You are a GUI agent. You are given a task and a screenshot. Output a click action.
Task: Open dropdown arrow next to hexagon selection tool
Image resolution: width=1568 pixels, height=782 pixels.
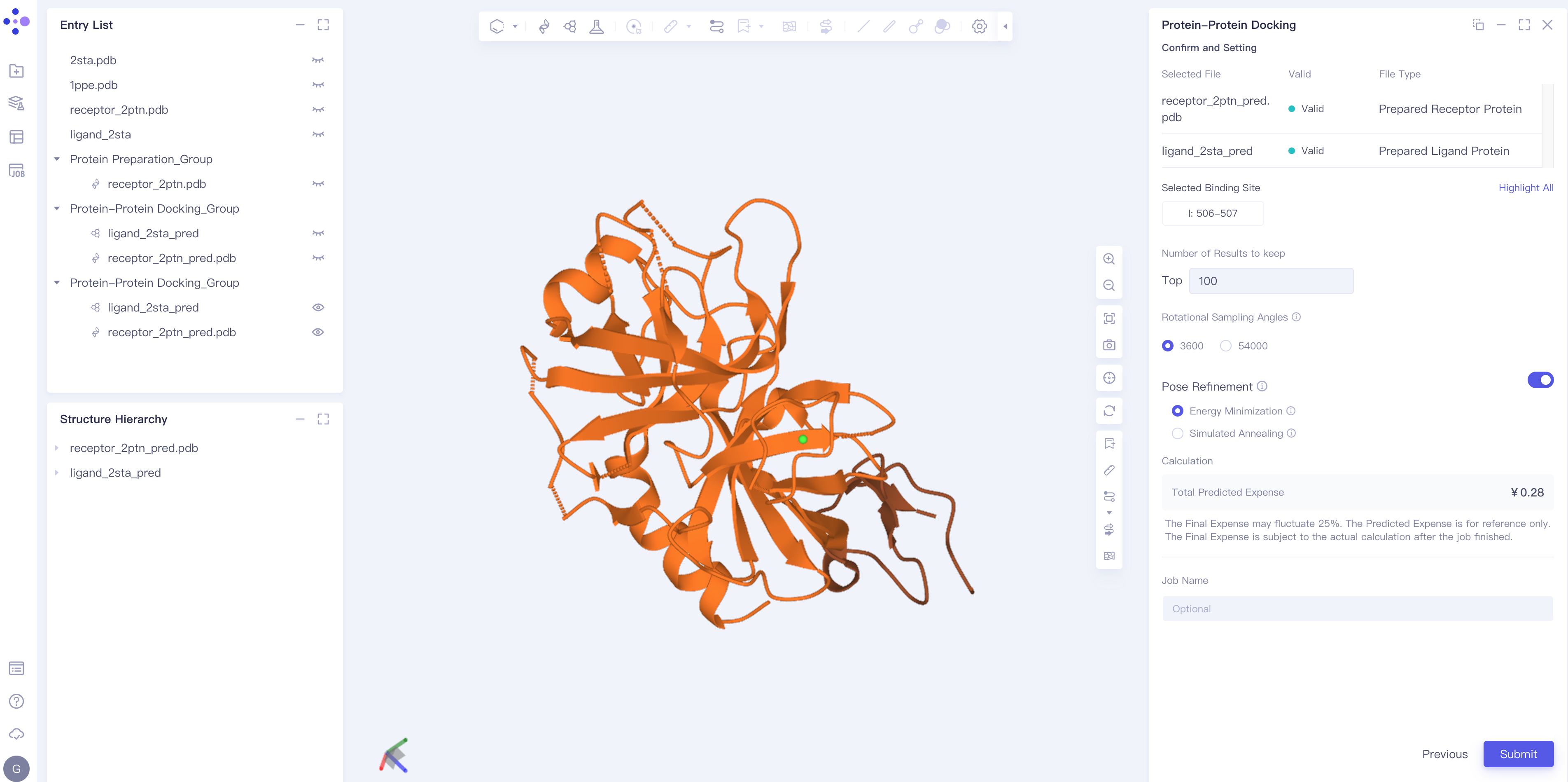pyautogui.click(x=515, y=26)
